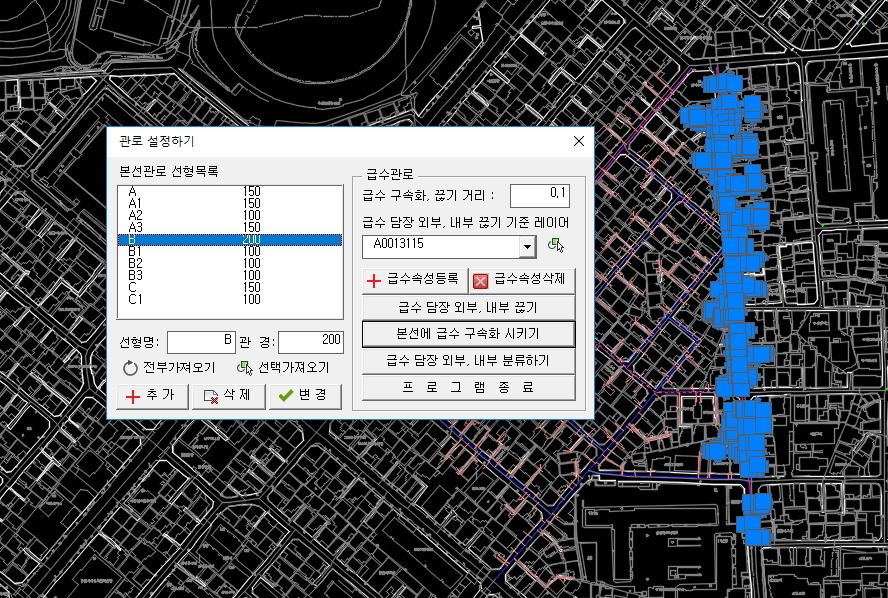Select row A3 in the list
888x598 pixels.
[230, 228]
